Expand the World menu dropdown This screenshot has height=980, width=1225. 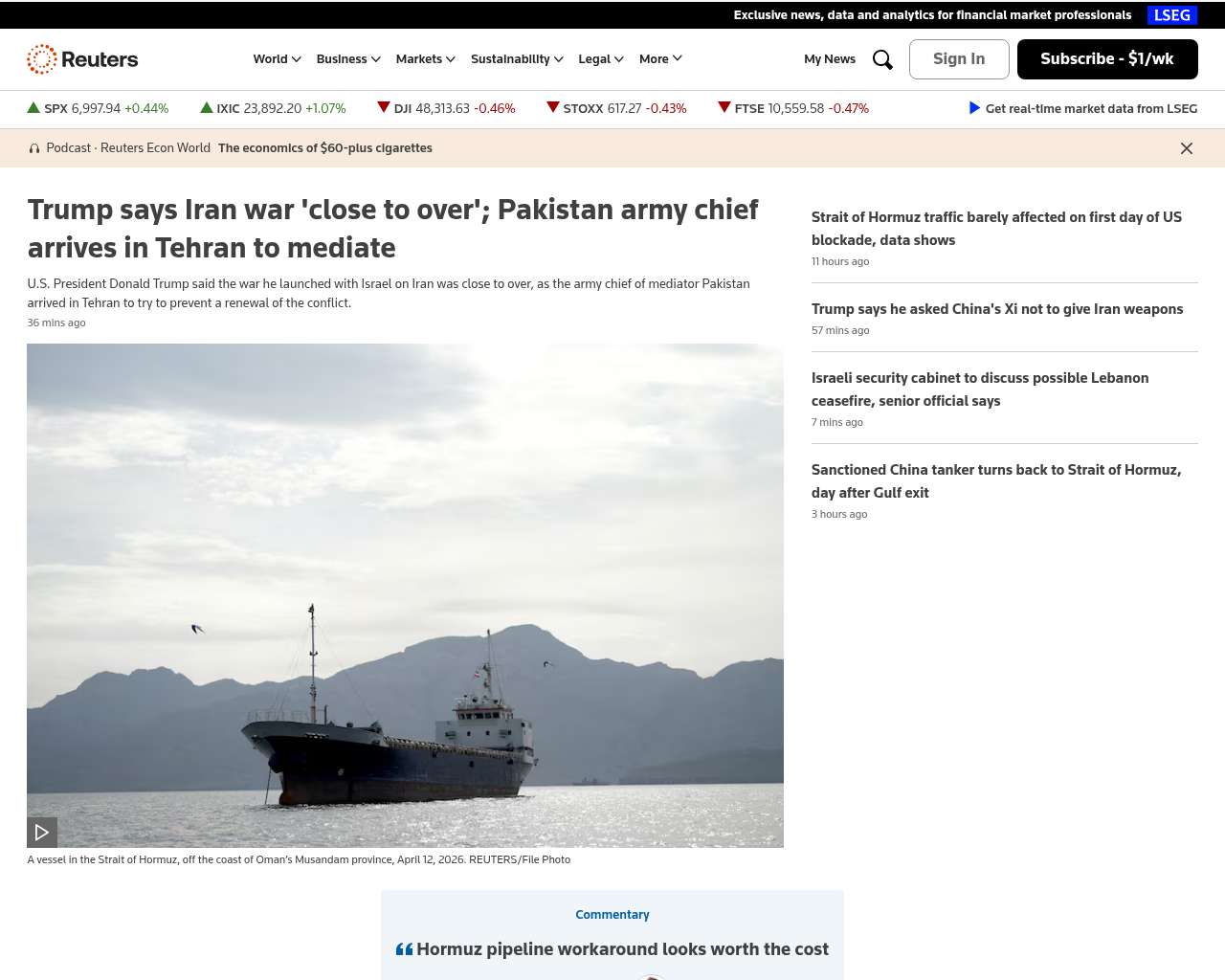278,59
